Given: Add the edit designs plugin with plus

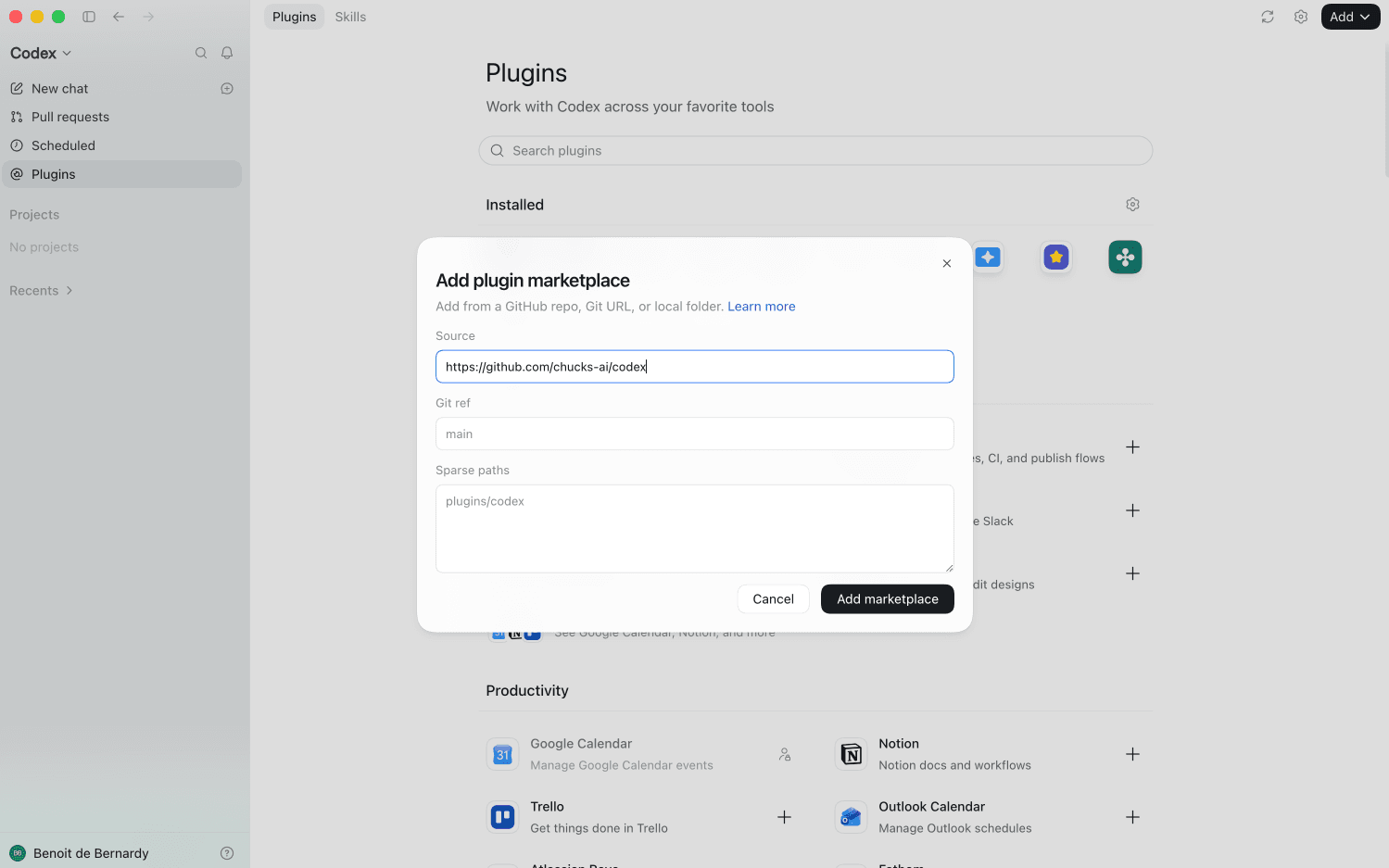Looking at the screenshot, I should pos(1132,573).
